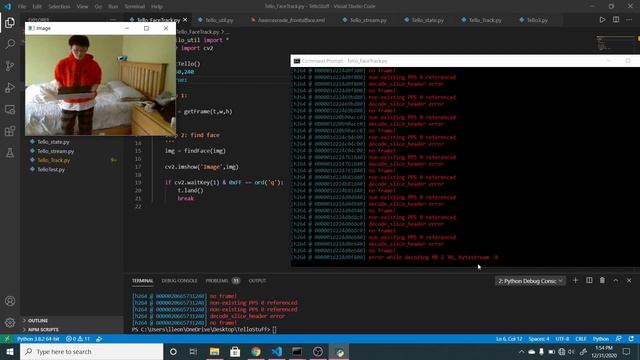Screen dimensions: 640x360
Task: Open the Selection menu
Action: pos(59,7)
